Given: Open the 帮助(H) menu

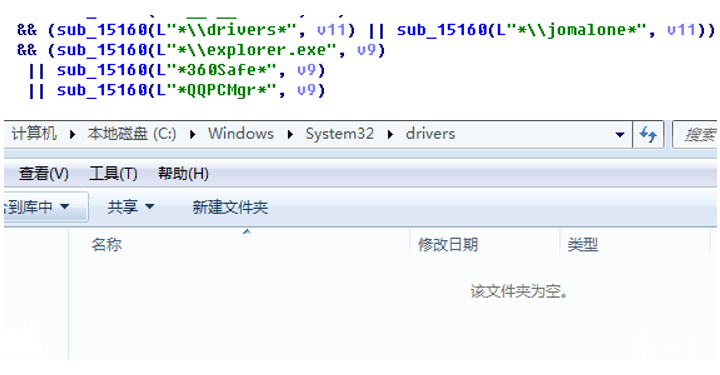Looking at the screenshot, I should click(183, 174).
